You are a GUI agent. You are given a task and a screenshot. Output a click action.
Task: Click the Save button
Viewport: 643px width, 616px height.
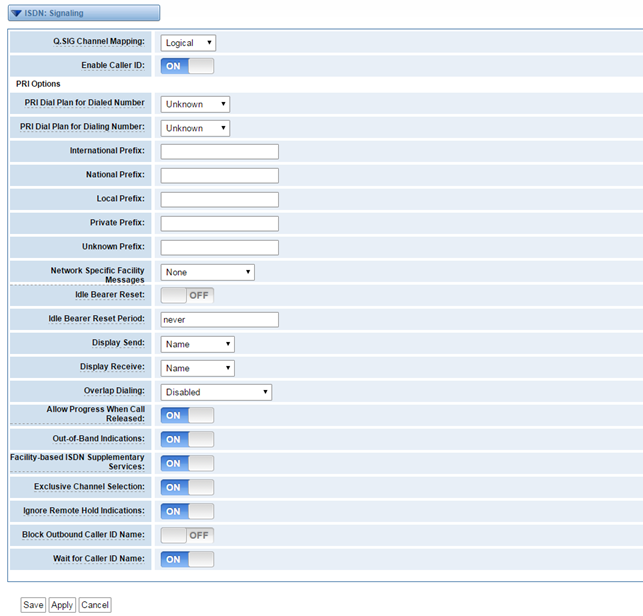click(33, 605)
